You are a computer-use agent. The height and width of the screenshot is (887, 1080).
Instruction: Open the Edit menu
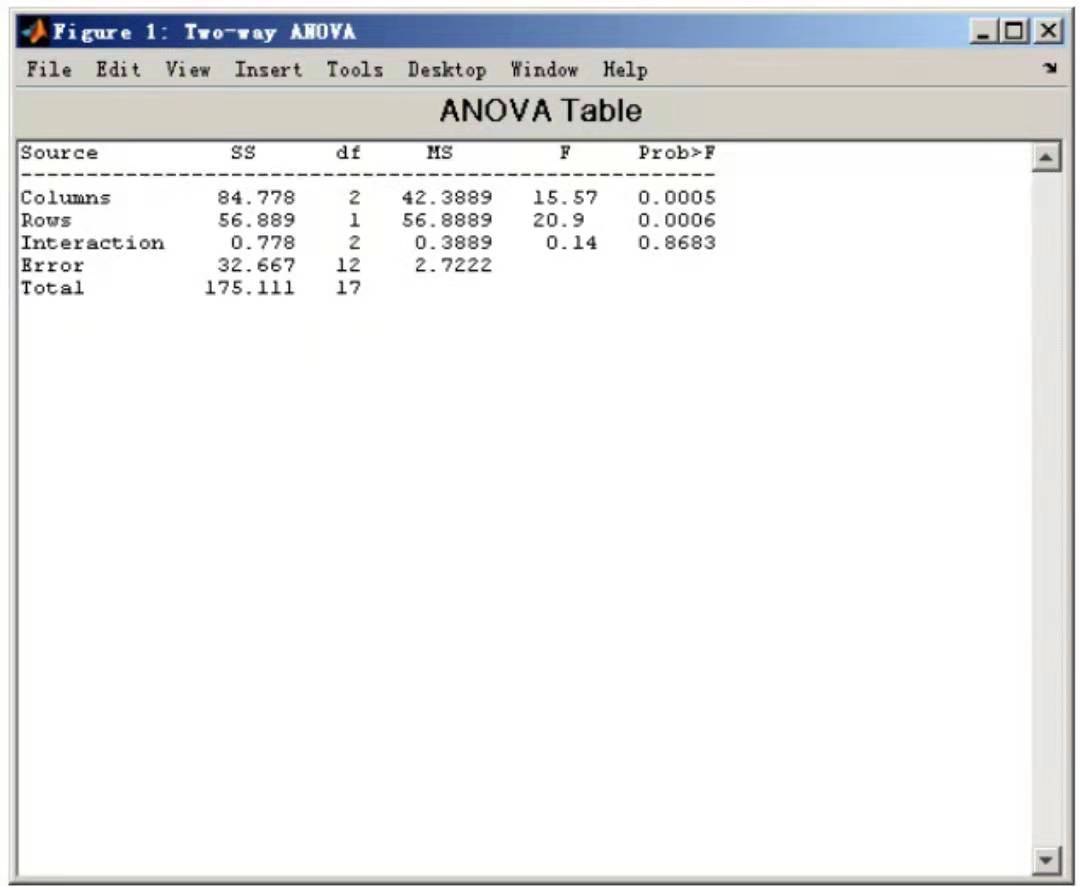pos(118,70)
